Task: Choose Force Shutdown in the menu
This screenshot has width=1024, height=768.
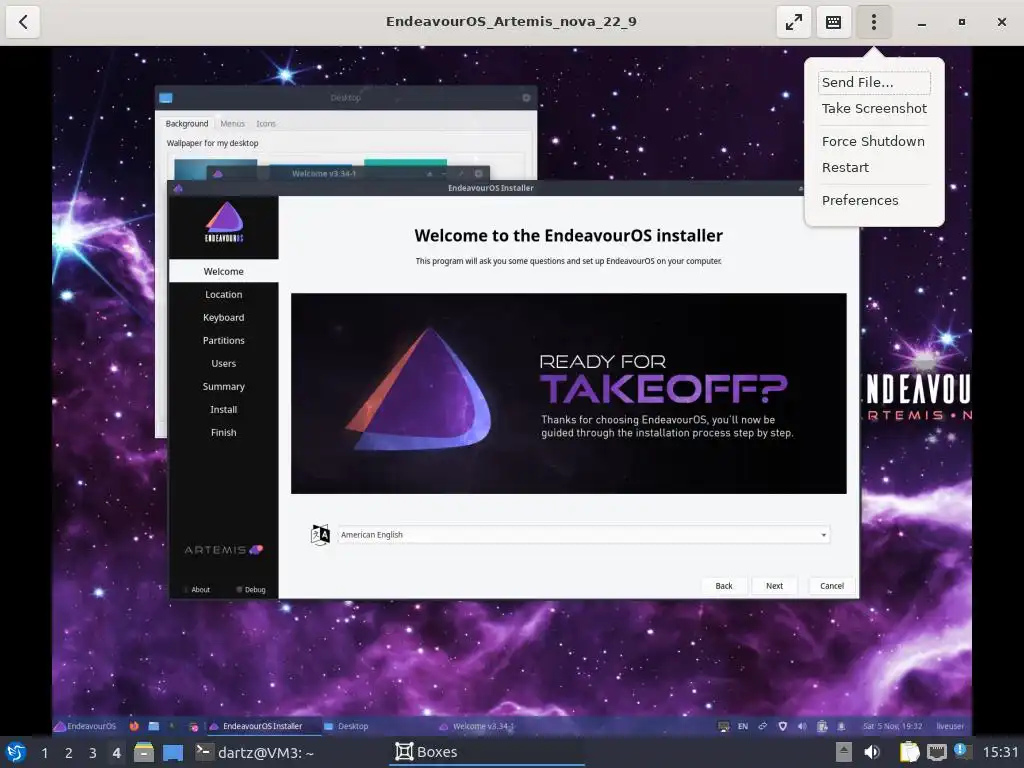Action: point(873,141)
